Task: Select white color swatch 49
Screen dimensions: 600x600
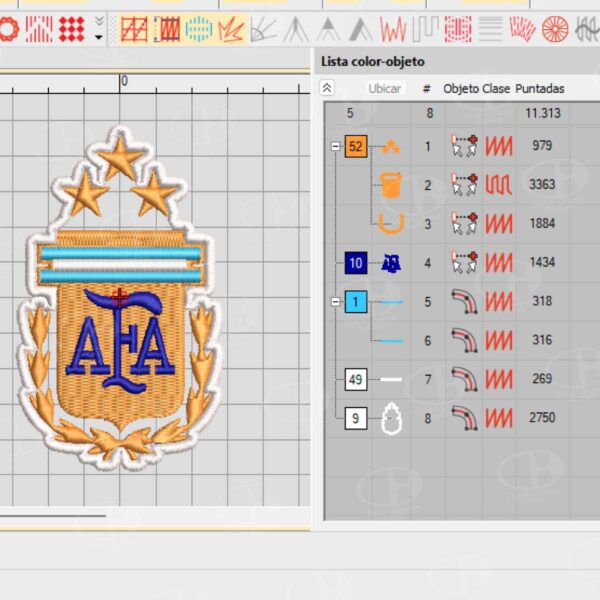Action: point(356,379)
